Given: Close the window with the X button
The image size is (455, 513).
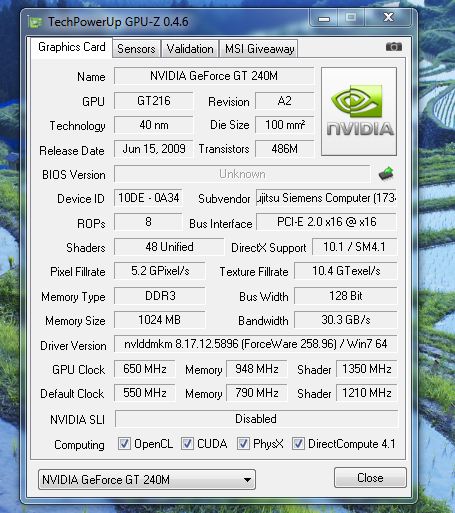Looking at the screenshot, I should coord(388,18).
